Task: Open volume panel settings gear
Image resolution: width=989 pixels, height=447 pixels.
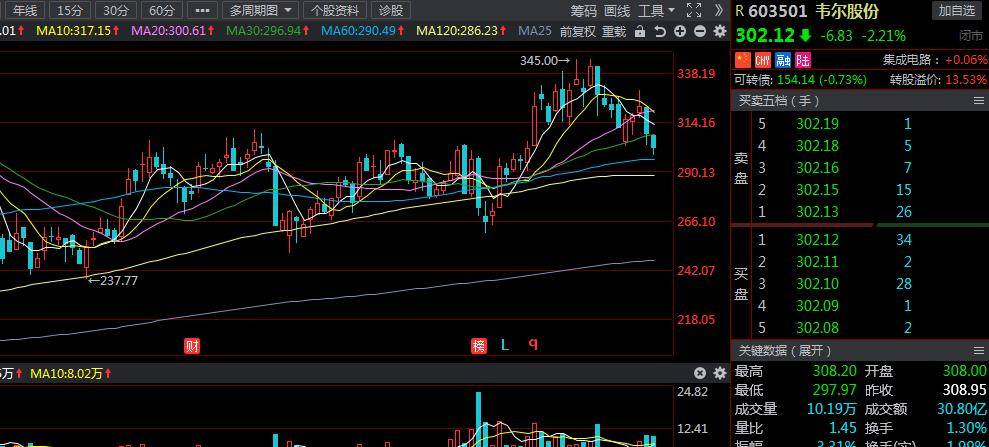Action: click(x=720, y=373)
